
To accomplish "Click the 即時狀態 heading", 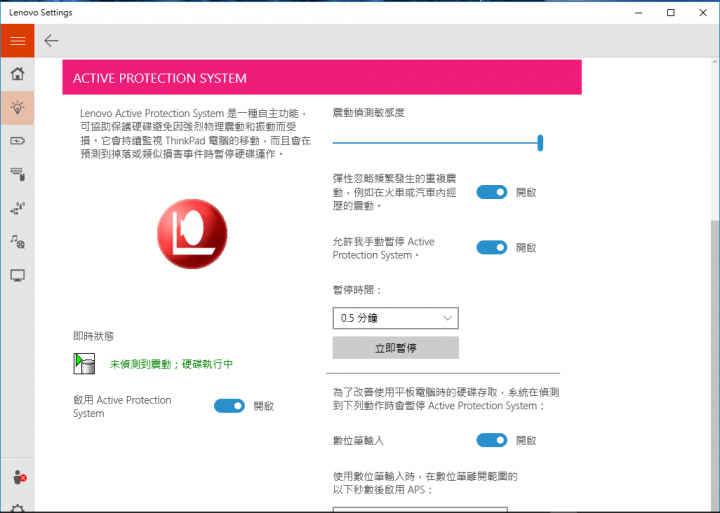I will [x=94, y=336].
